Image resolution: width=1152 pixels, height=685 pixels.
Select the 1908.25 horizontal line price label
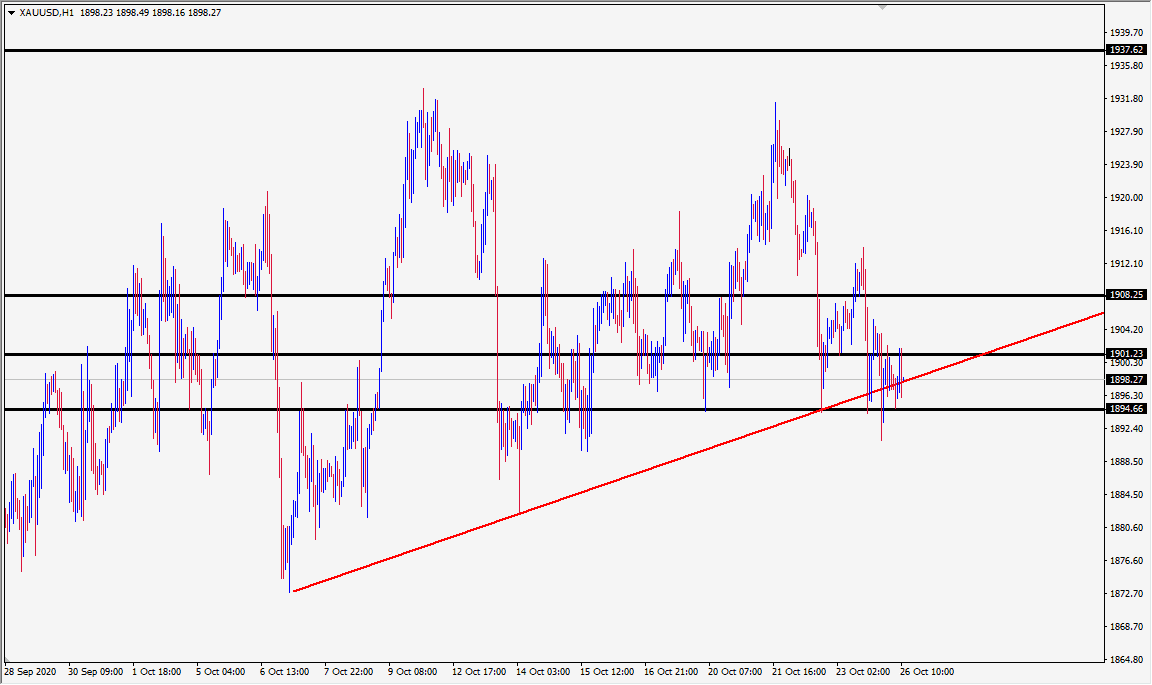(1126, 295)
